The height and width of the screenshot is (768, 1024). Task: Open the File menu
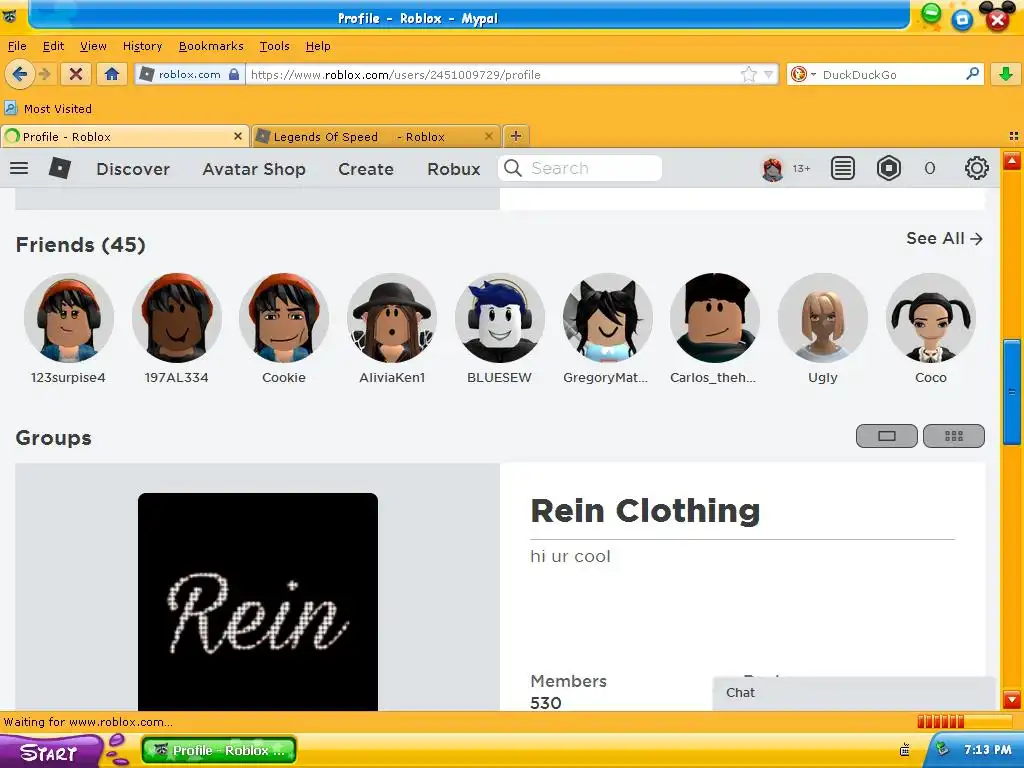[x=17, y=46]
